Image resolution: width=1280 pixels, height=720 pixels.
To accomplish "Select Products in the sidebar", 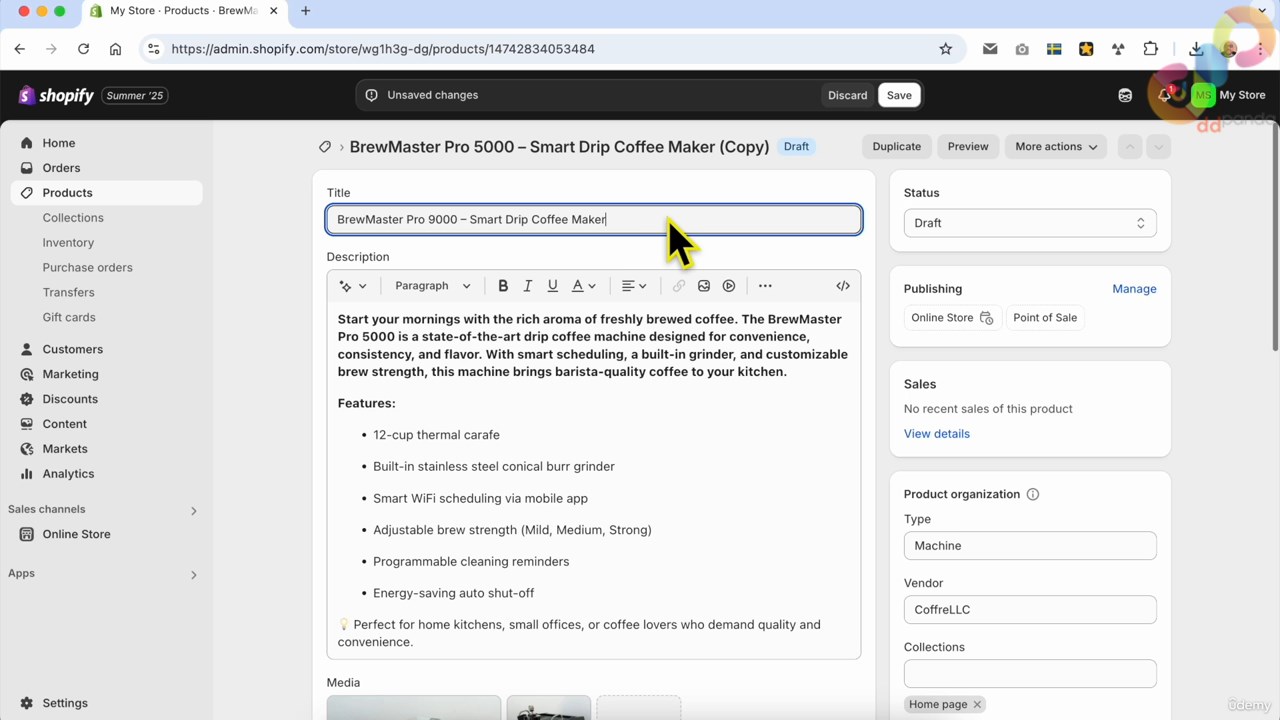I will point(106,193).
